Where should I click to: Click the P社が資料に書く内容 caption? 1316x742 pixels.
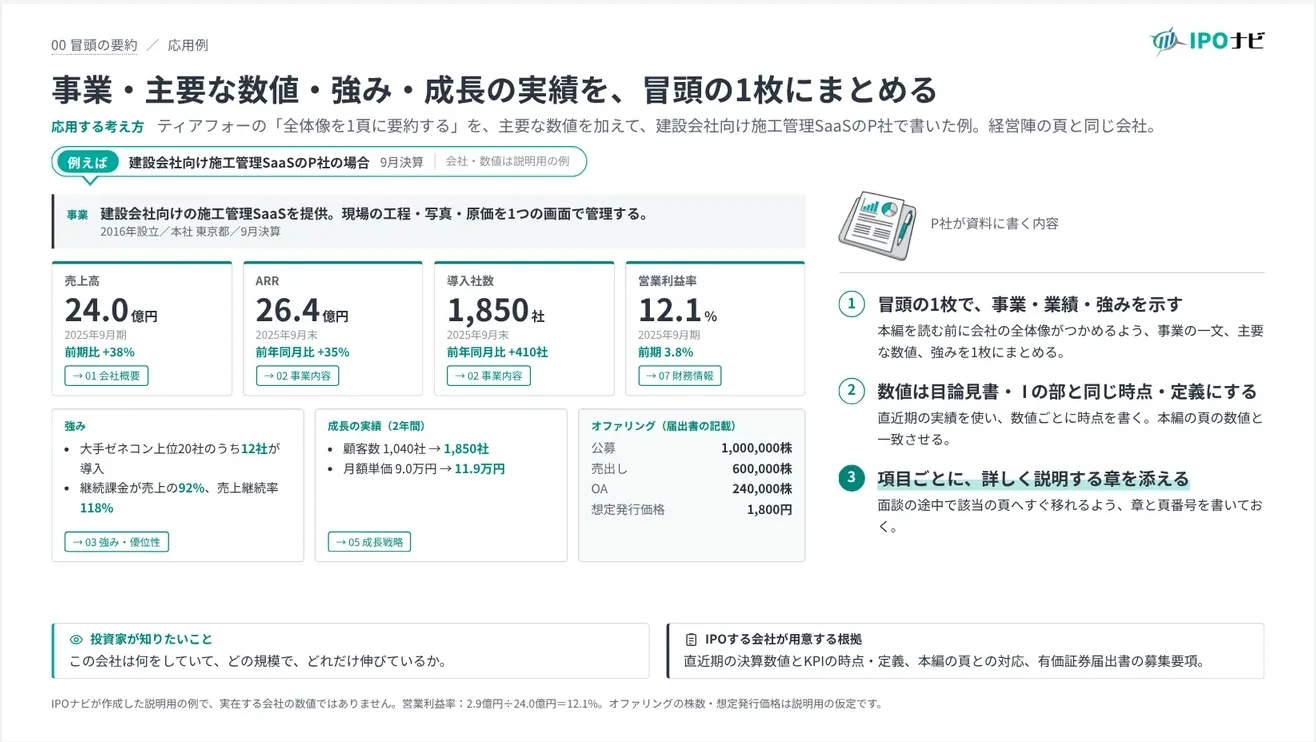click(x=994, y=223)
